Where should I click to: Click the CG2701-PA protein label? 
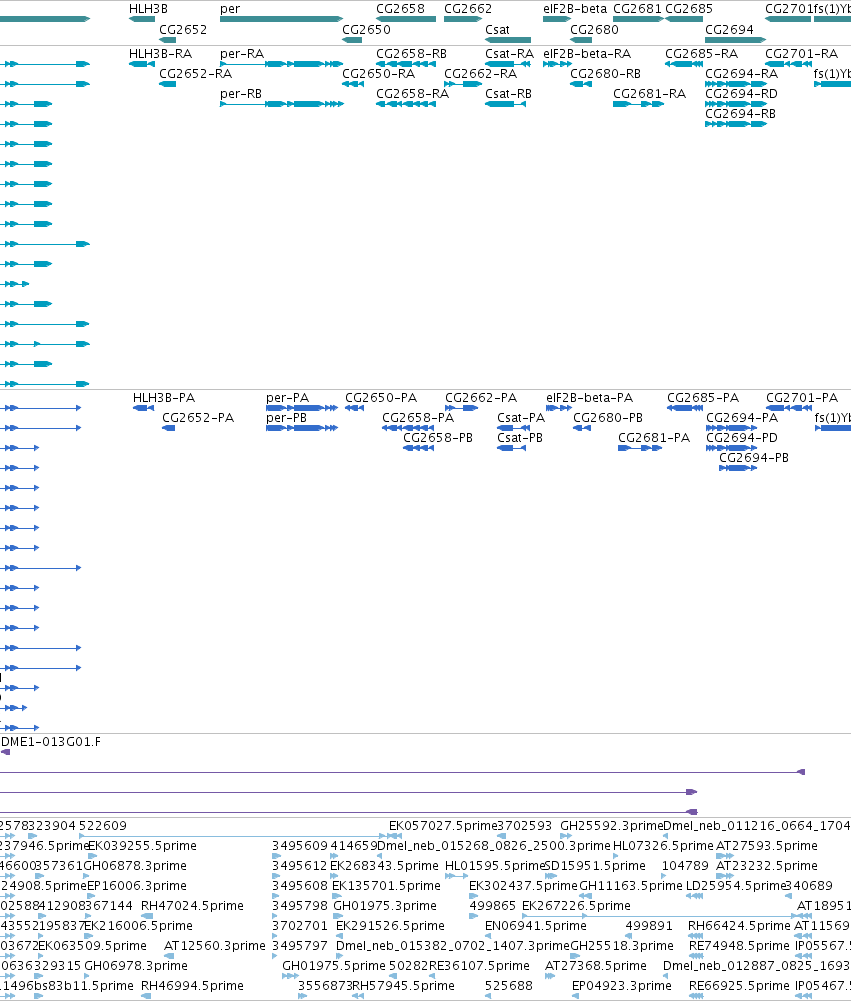point(802,398)
